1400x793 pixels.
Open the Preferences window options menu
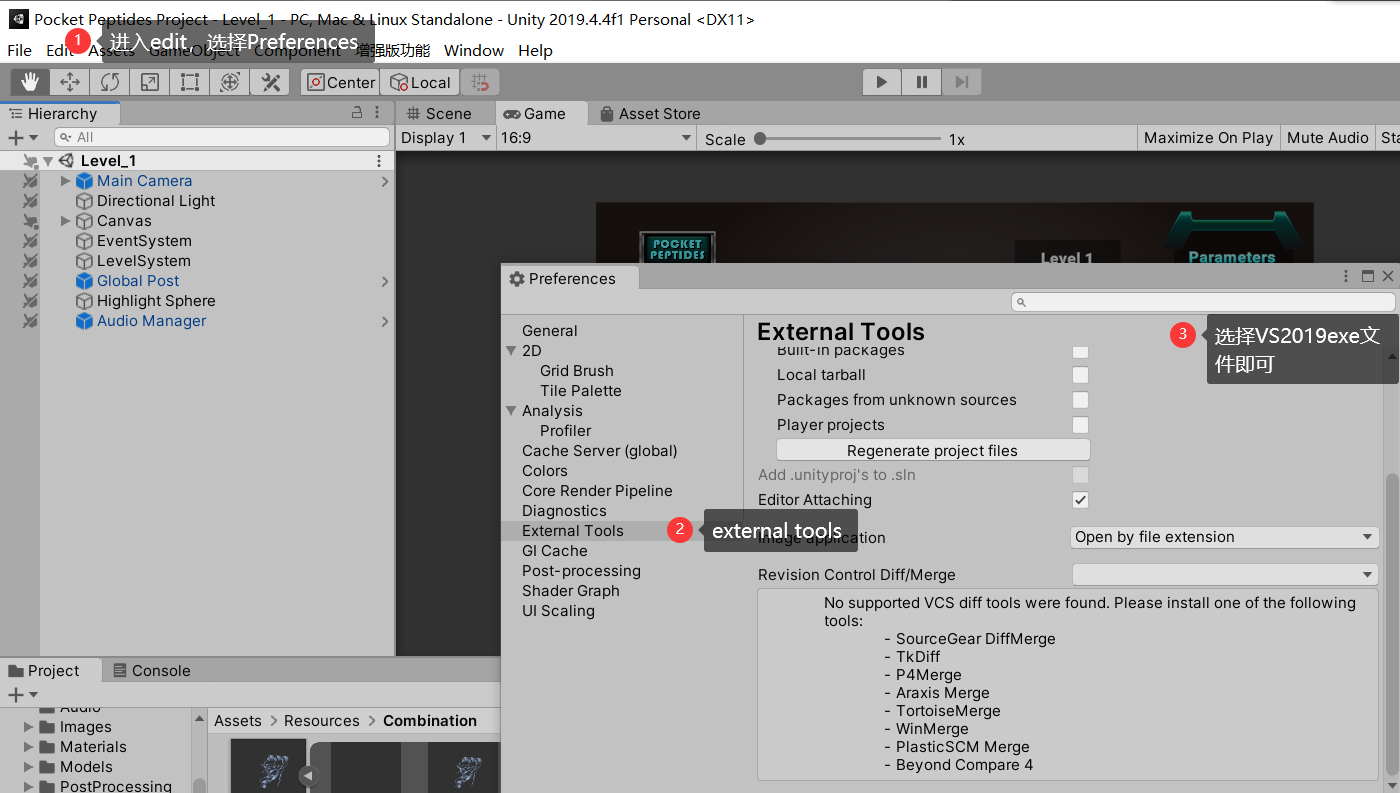point(1348,276)
